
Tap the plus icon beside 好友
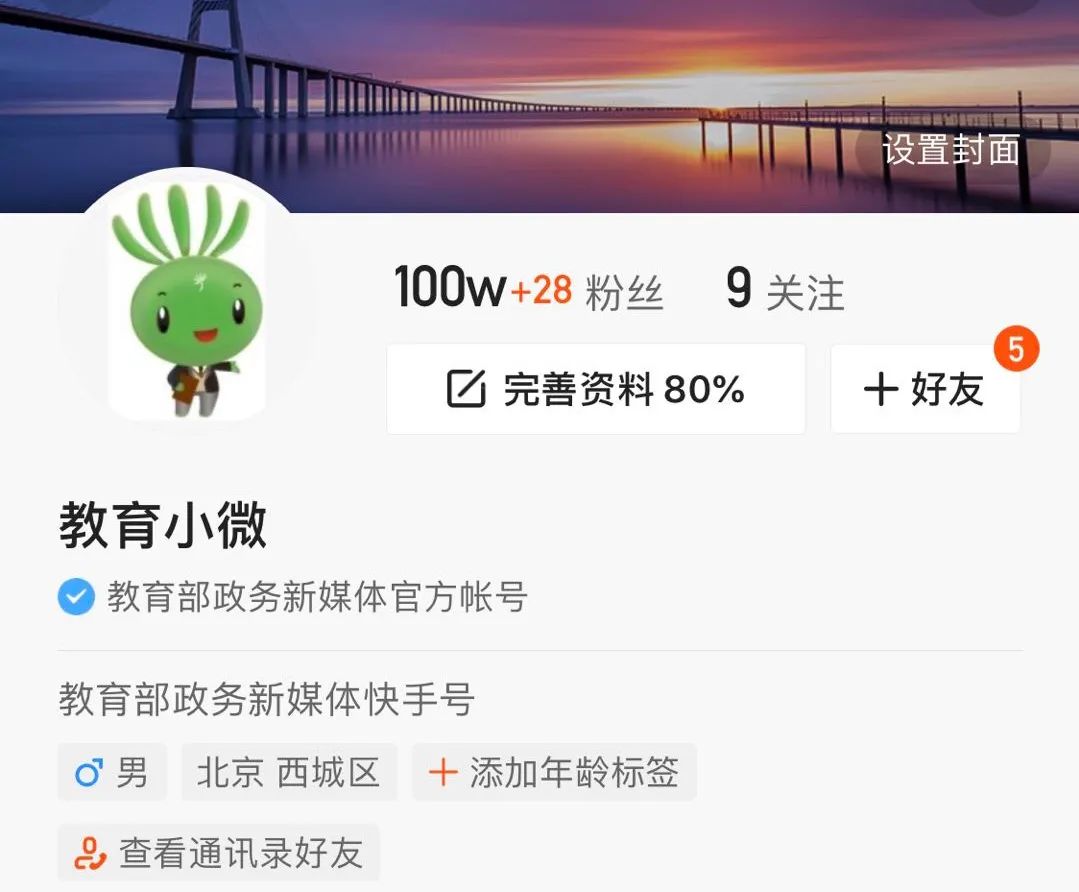click(x=881, y=390)
